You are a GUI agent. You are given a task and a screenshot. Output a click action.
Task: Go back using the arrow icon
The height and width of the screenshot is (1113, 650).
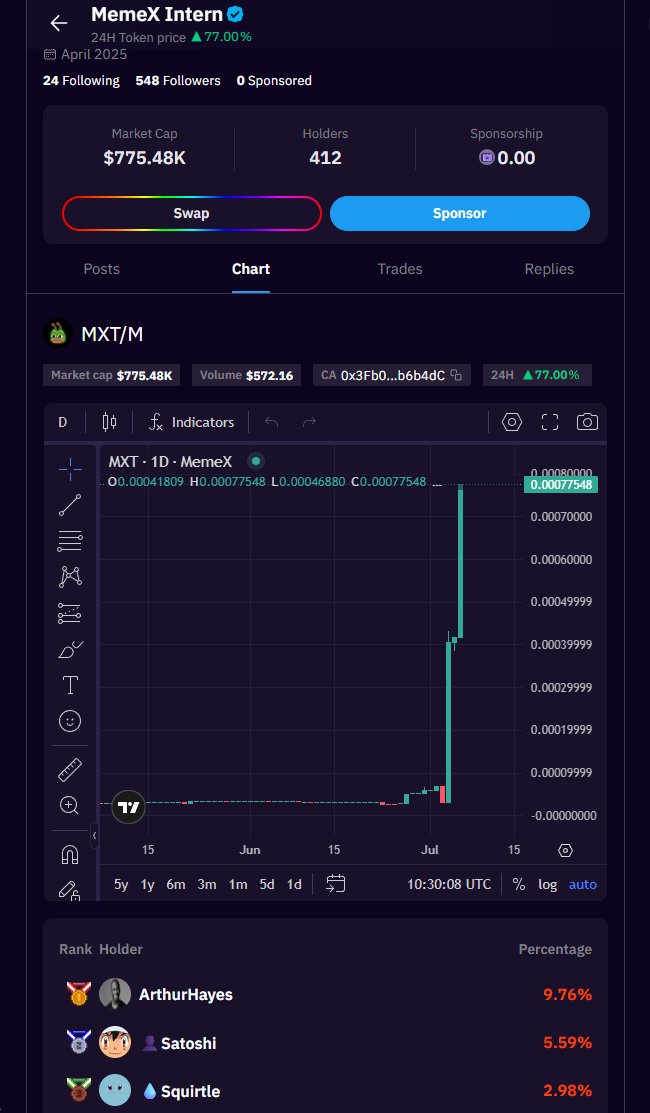pyautogui.click(x=59, y=23)
